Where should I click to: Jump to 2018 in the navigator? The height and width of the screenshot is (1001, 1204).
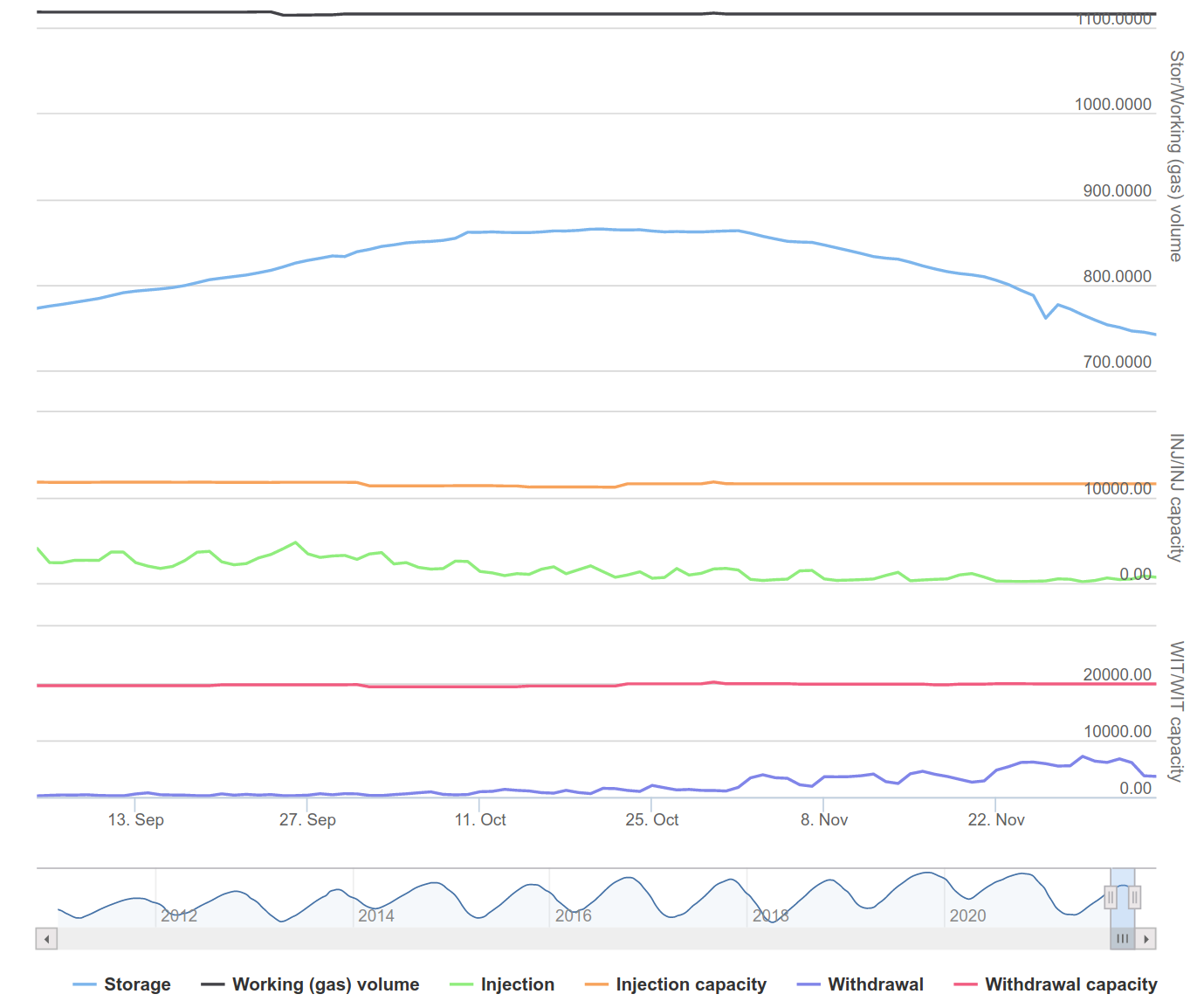pos(771,915)
